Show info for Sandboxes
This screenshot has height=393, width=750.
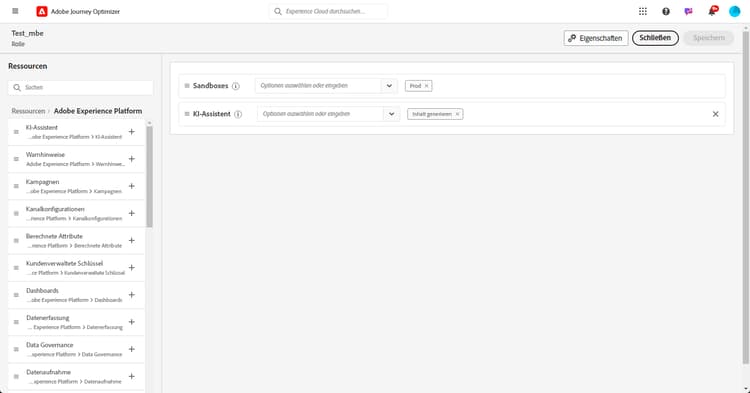pyautogui.click(x=235, y=86)
